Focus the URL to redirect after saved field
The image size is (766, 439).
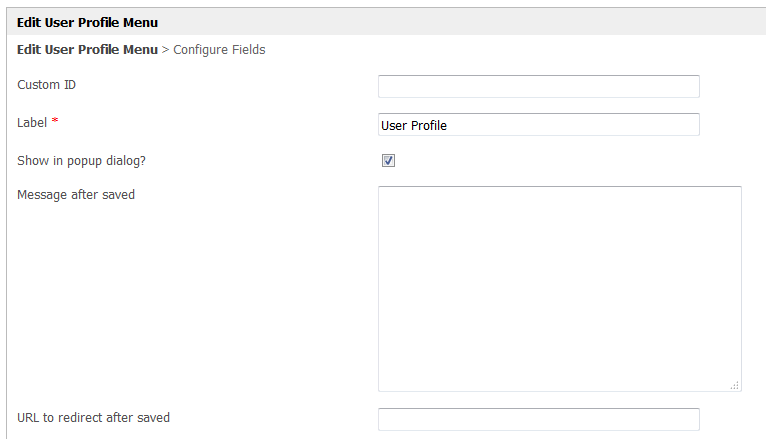(x=538, y=419)
